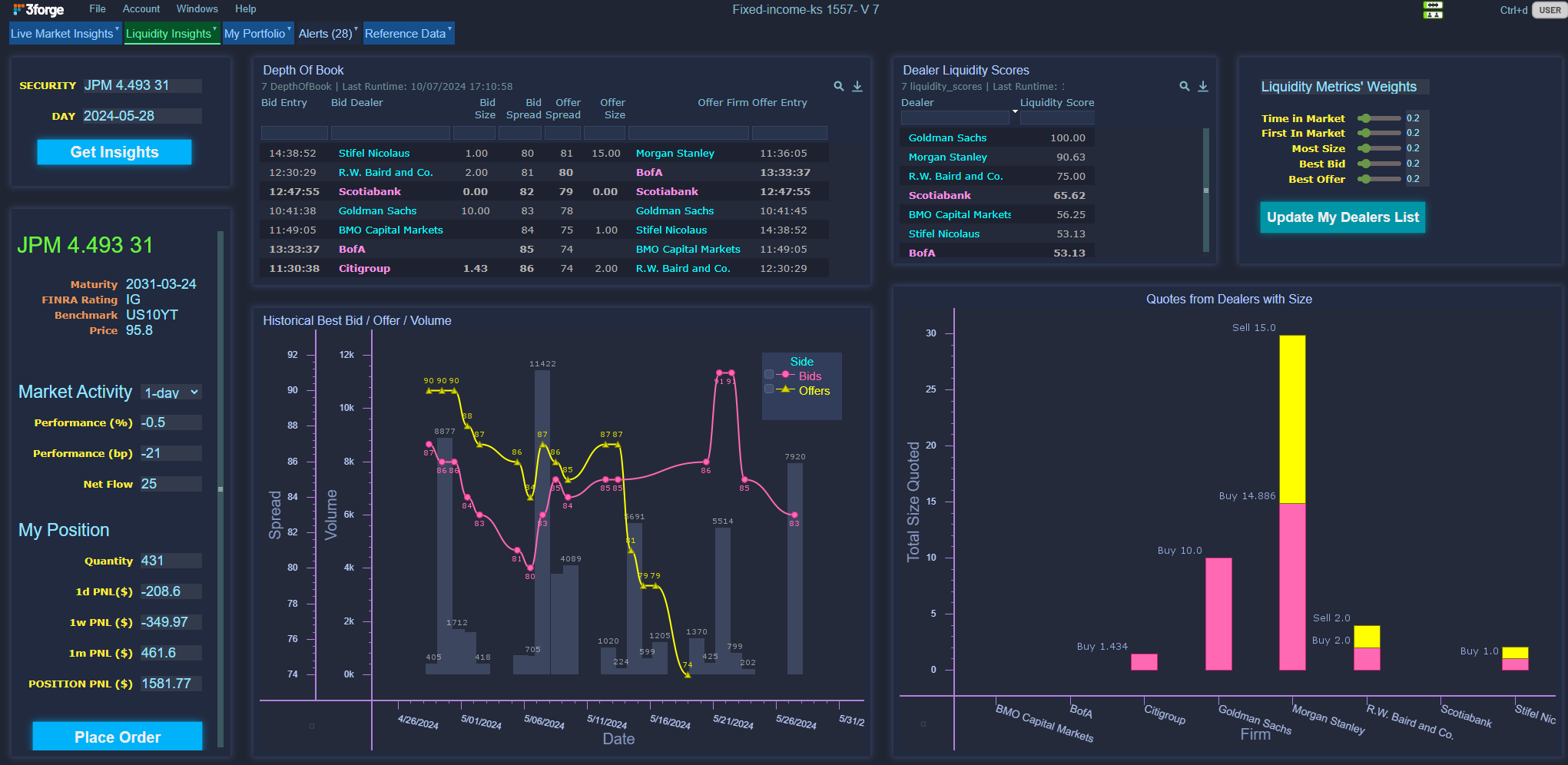
Task: Click the 11422 volume bar in chart
Action: click(x=542, y=522)
